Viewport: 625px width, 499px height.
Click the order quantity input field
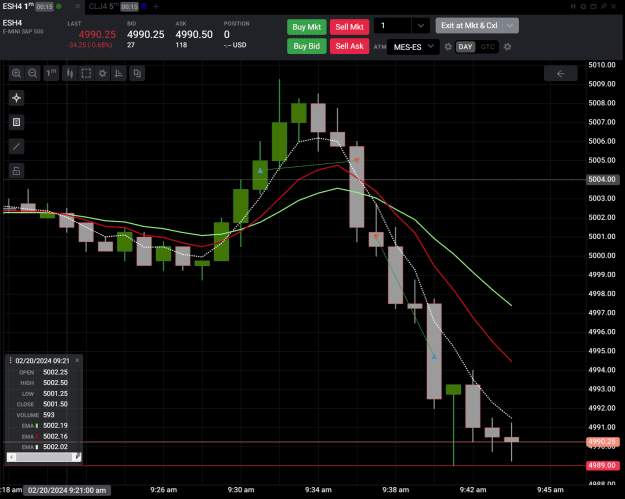[x=392, y=26]
